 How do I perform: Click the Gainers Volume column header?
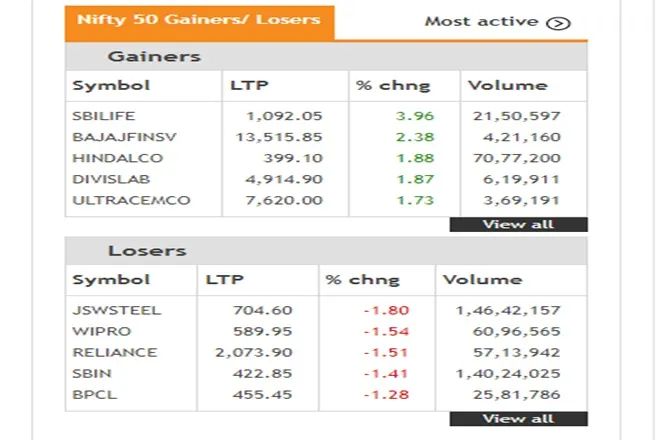coord(508,86)
